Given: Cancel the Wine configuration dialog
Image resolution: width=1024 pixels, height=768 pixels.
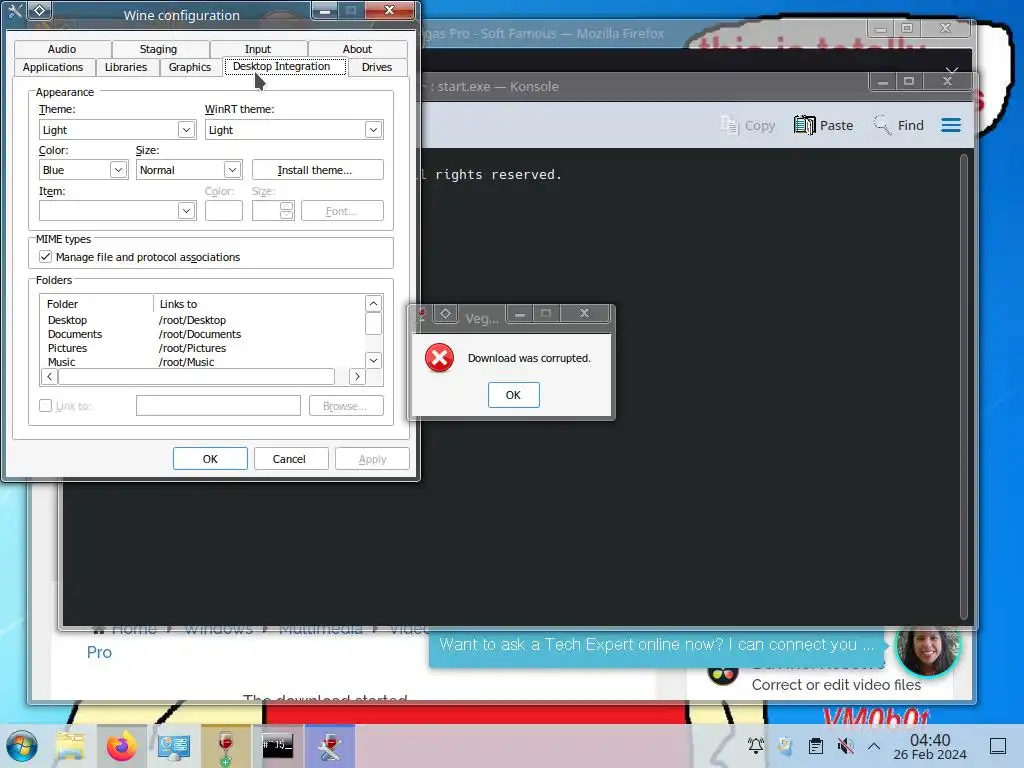Looking at the screenshot, I should (x=289, y=459).
